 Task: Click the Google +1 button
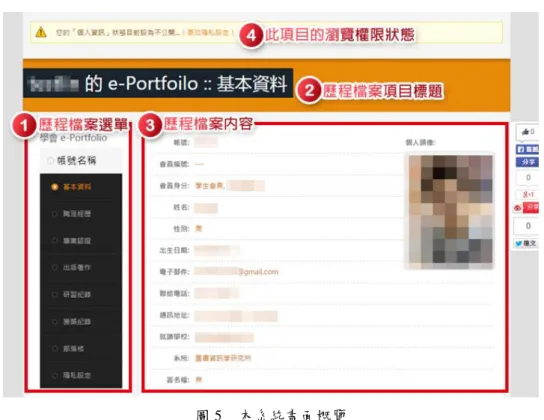(528, 195)
